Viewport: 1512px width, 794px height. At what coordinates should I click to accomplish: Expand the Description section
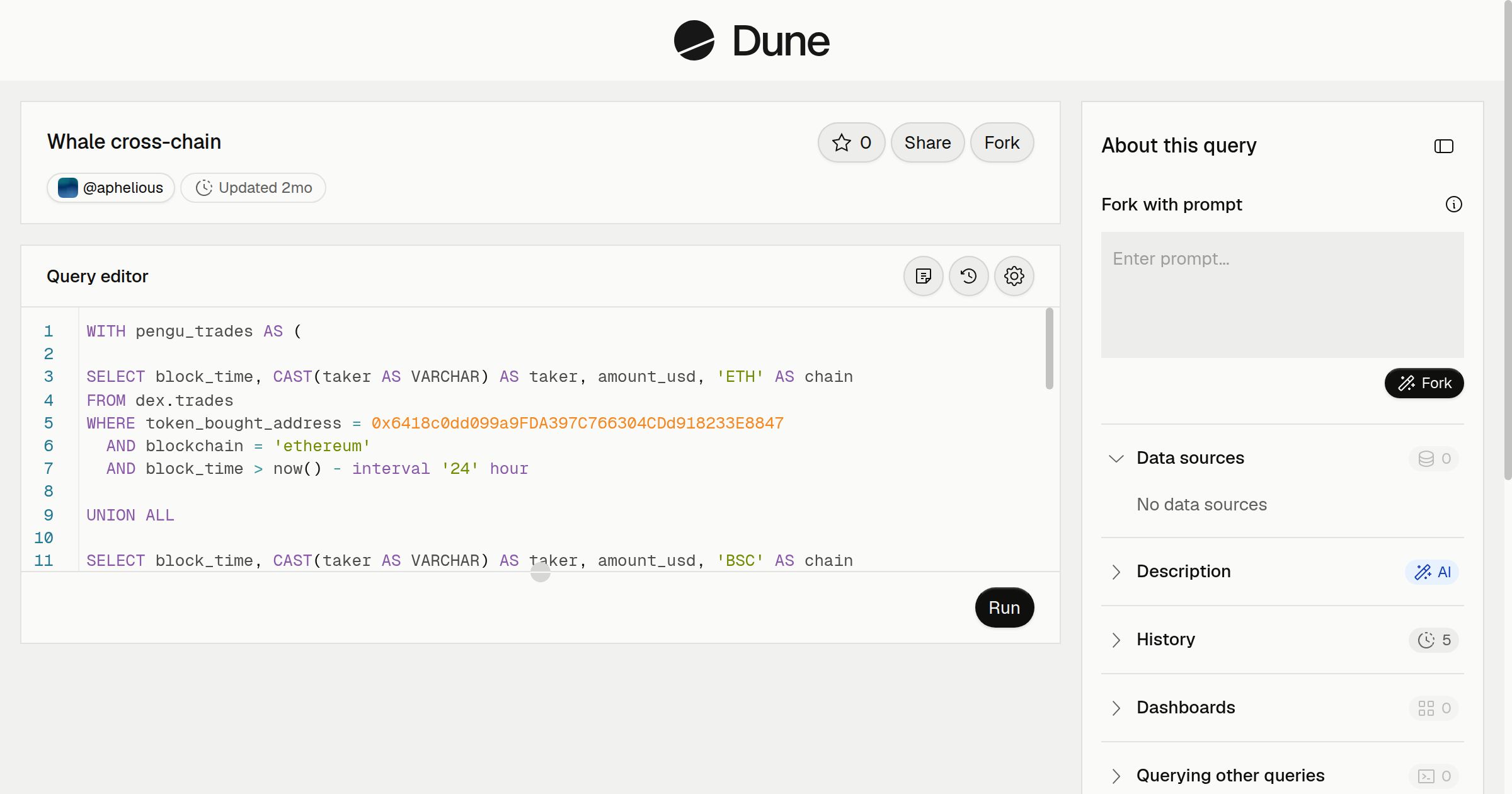[1116, 572]
